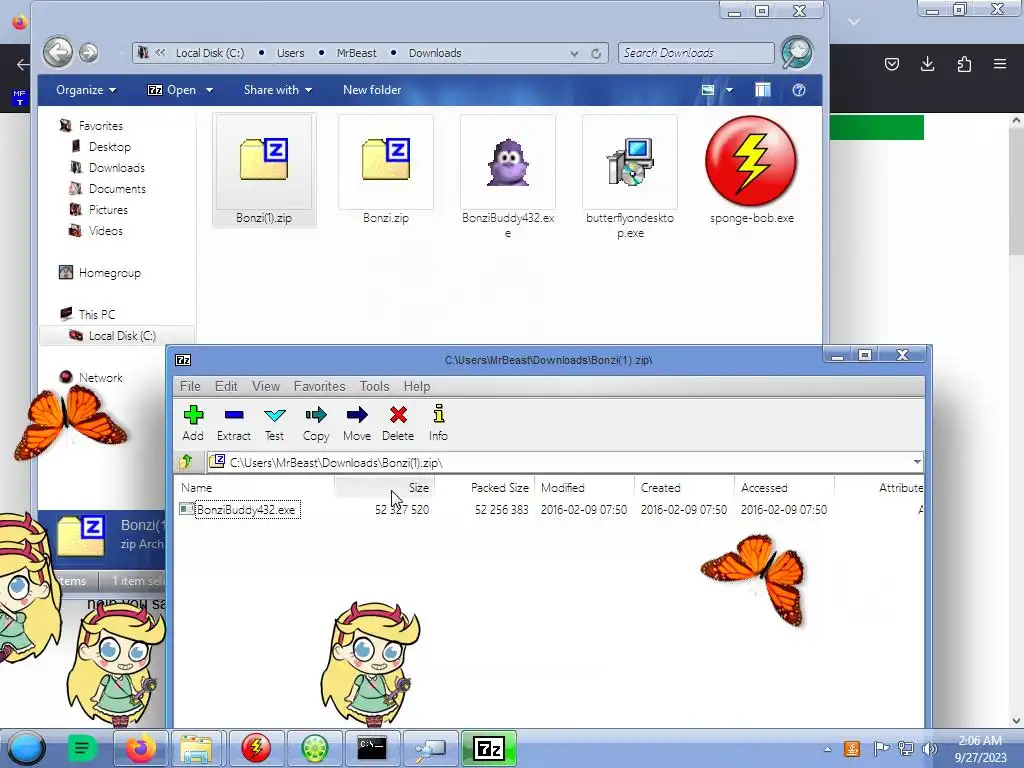The image size is (1024, 768).
Task: Click the Start orb on taskbar
Action: [27, 748]
